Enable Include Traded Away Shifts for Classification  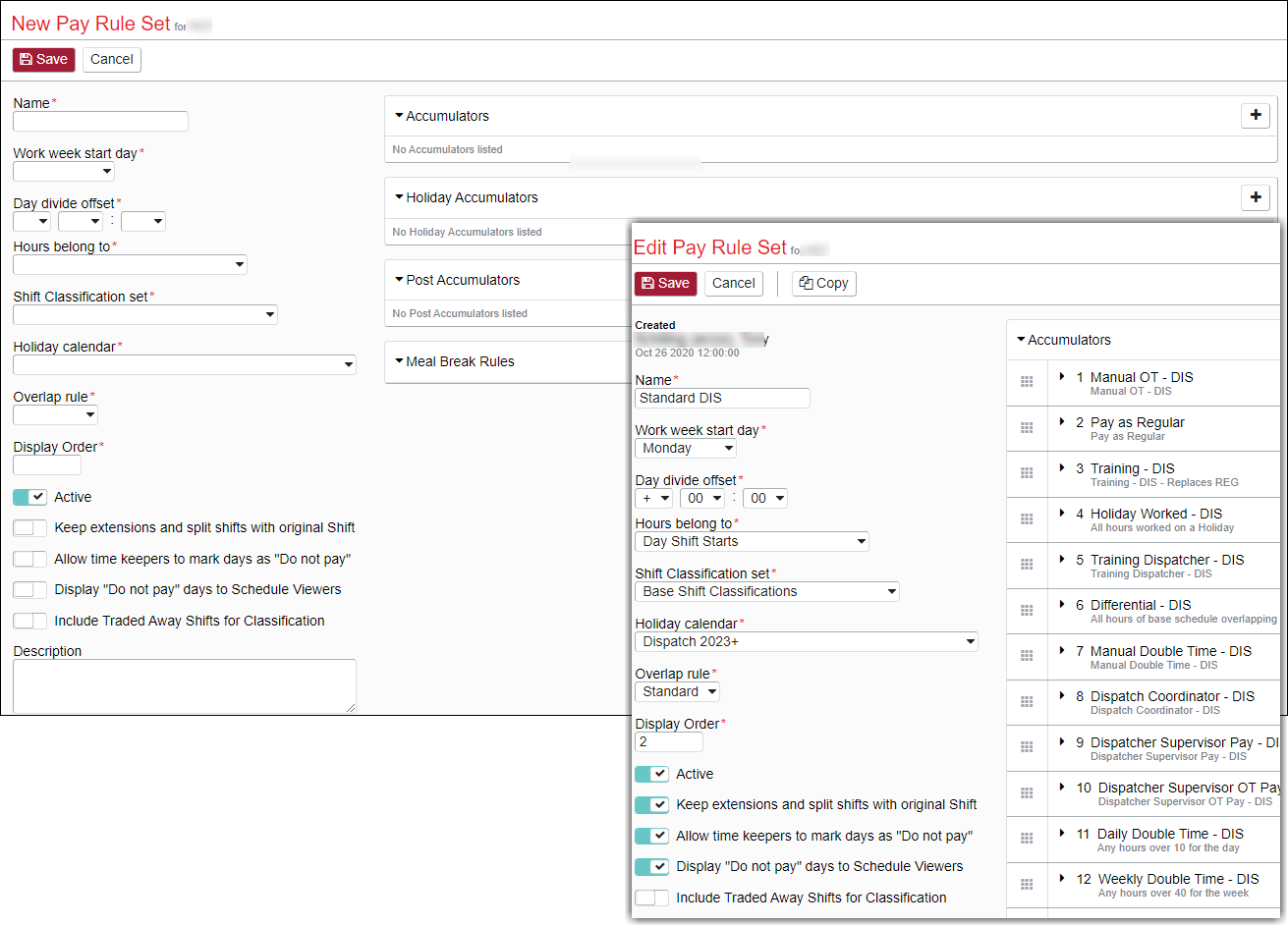click(x=651, y=897)
